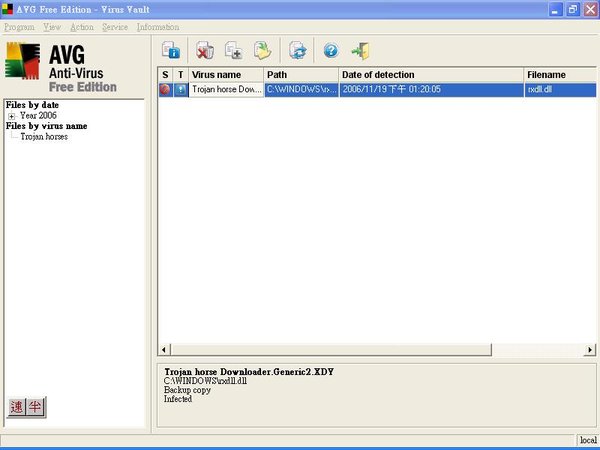The width and height of the screenshot is (600, 450).
Task: Sort by Date of detection header
Action: click(431, 75)
